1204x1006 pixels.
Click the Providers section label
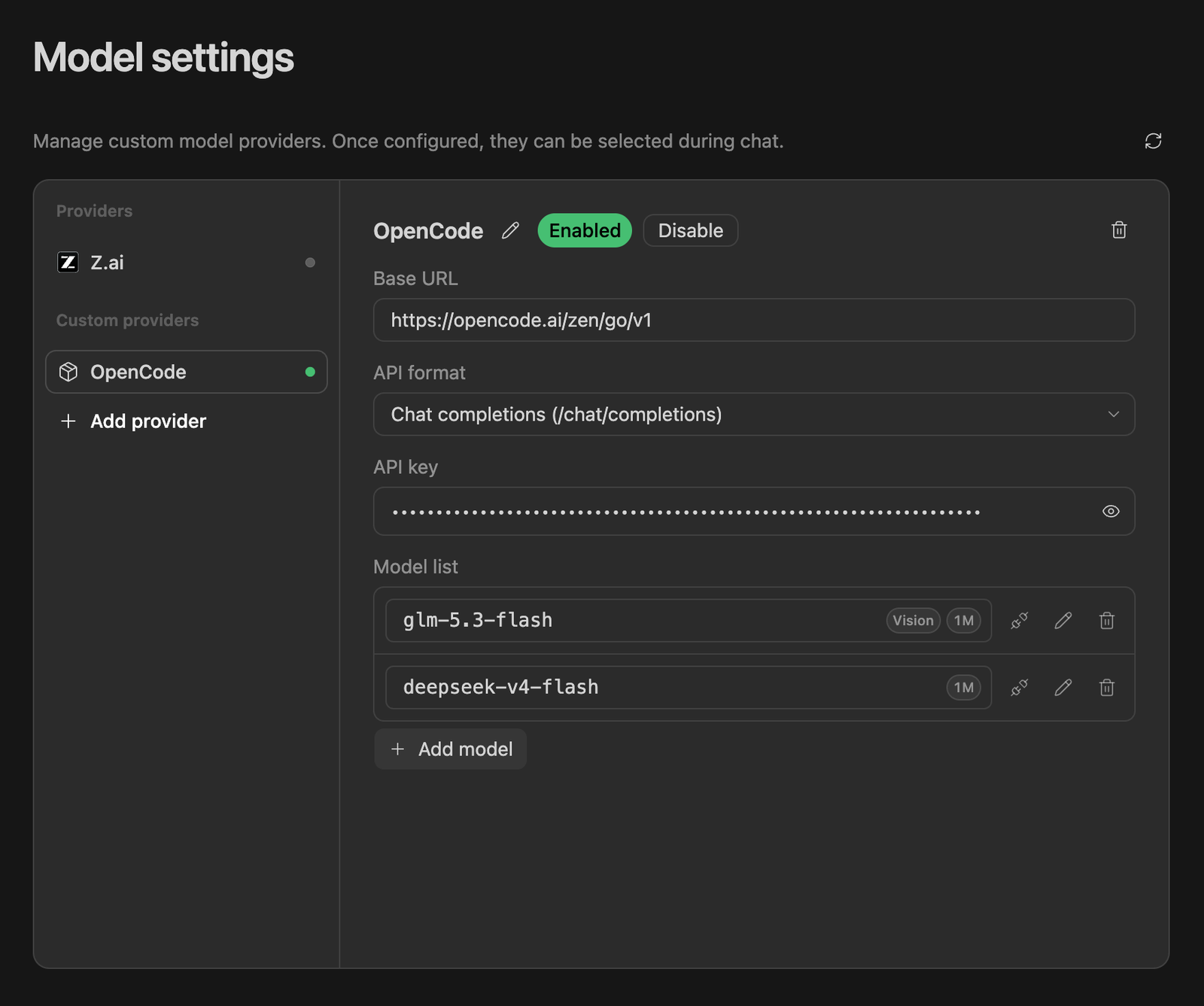[94, 211]
